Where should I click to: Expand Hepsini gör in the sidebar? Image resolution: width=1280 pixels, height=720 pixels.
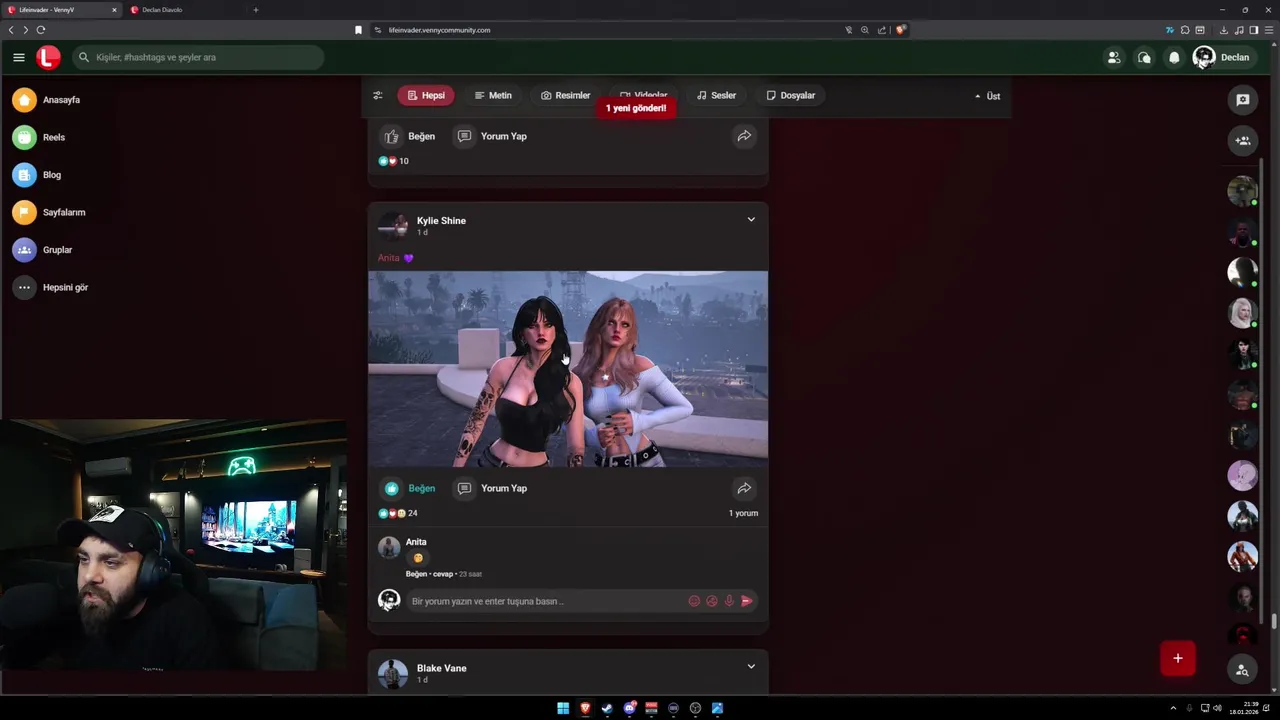click(52, 287)
